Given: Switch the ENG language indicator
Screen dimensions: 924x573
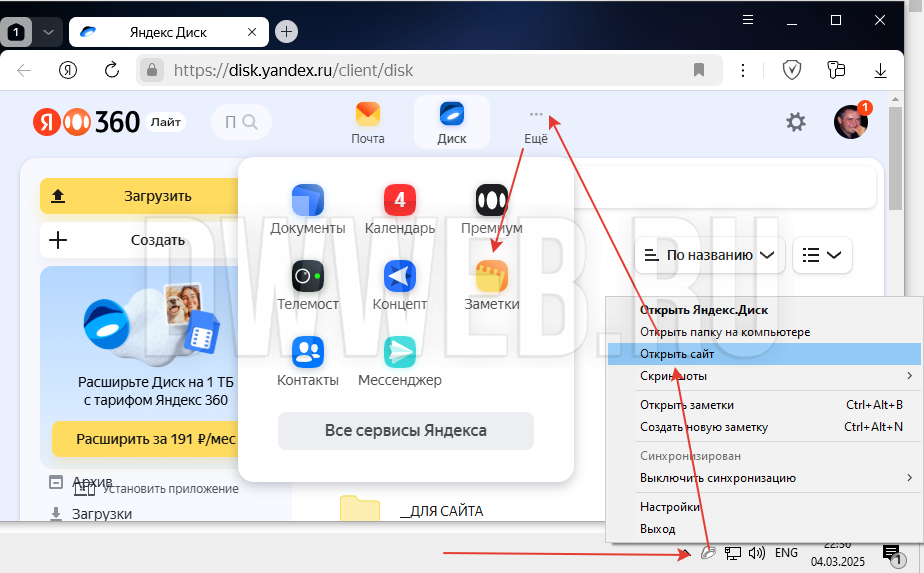Looking at the screenshot, I should coord(786,553).
